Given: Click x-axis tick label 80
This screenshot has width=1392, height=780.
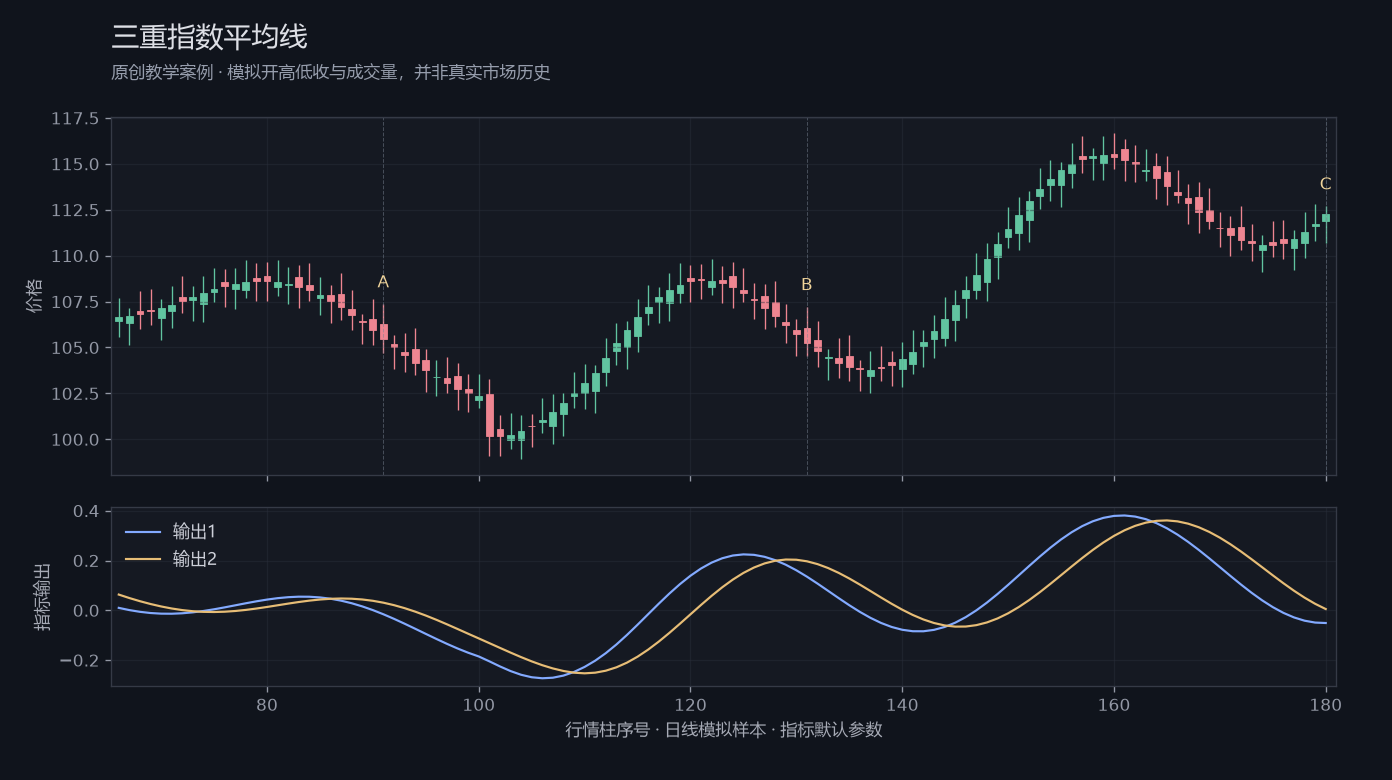Looking at the screenshot, I should coord(267,703).
